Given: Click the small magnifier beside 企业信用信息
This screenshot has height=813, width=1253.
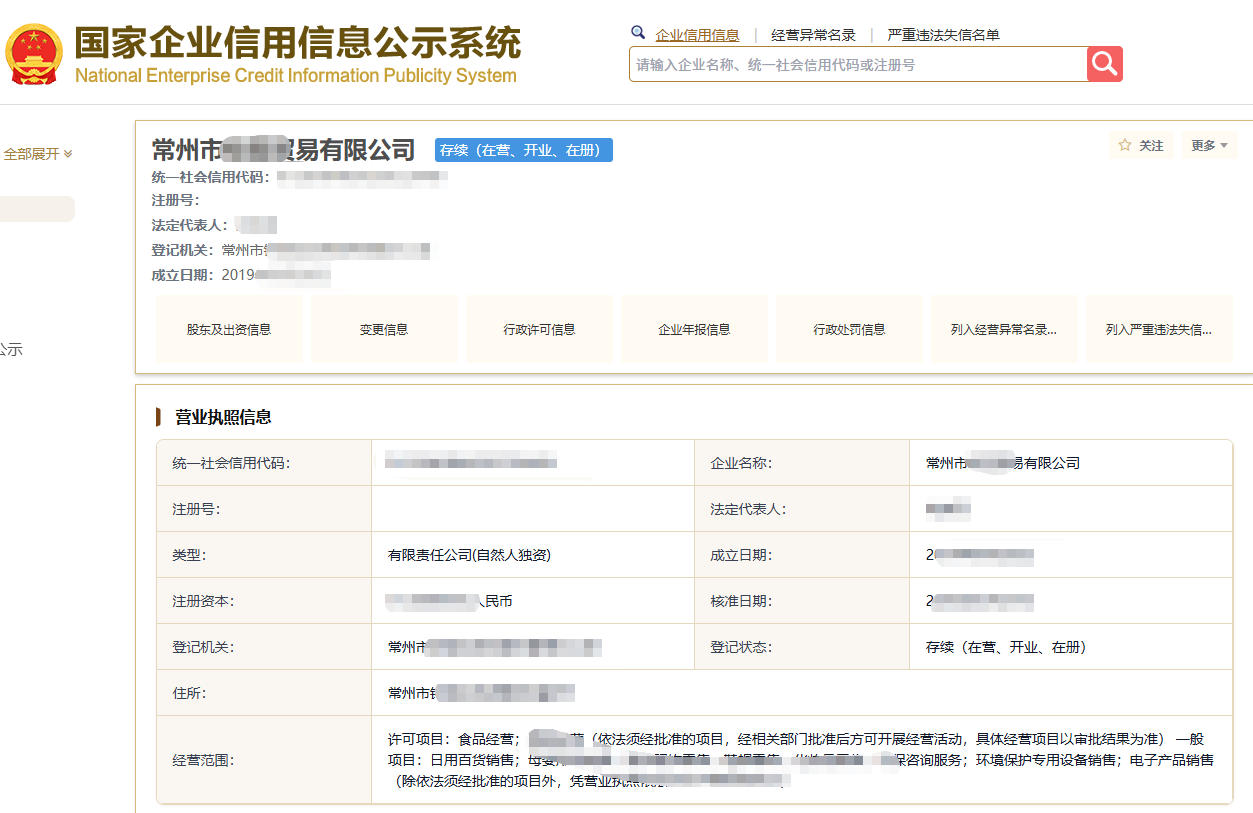Looking at the screenshot, I should click(x=638, y=33).
